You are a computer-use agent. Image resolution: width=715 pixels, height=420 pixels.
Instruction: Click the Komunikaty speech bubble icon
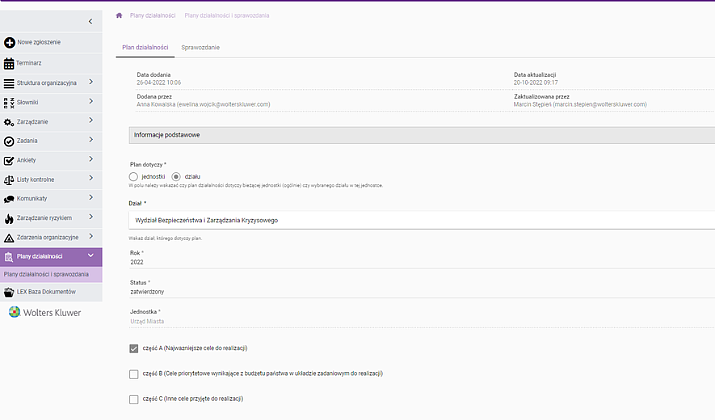click(x=9, y=199)
